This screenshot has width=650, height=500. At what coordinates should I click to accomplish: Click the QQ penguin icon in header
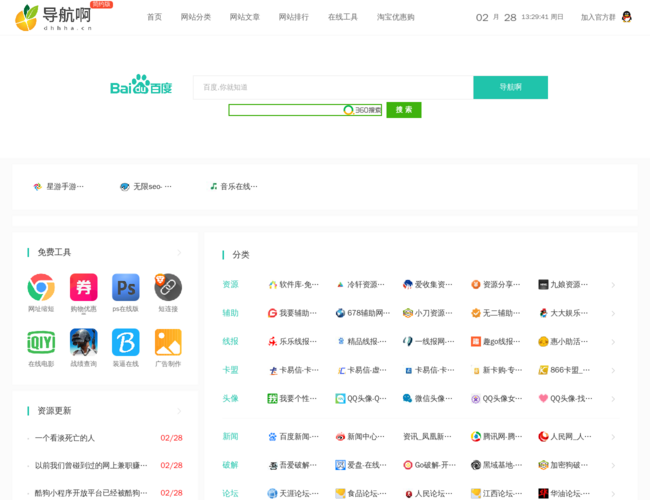pyautogui.click(x=627, y=17)
